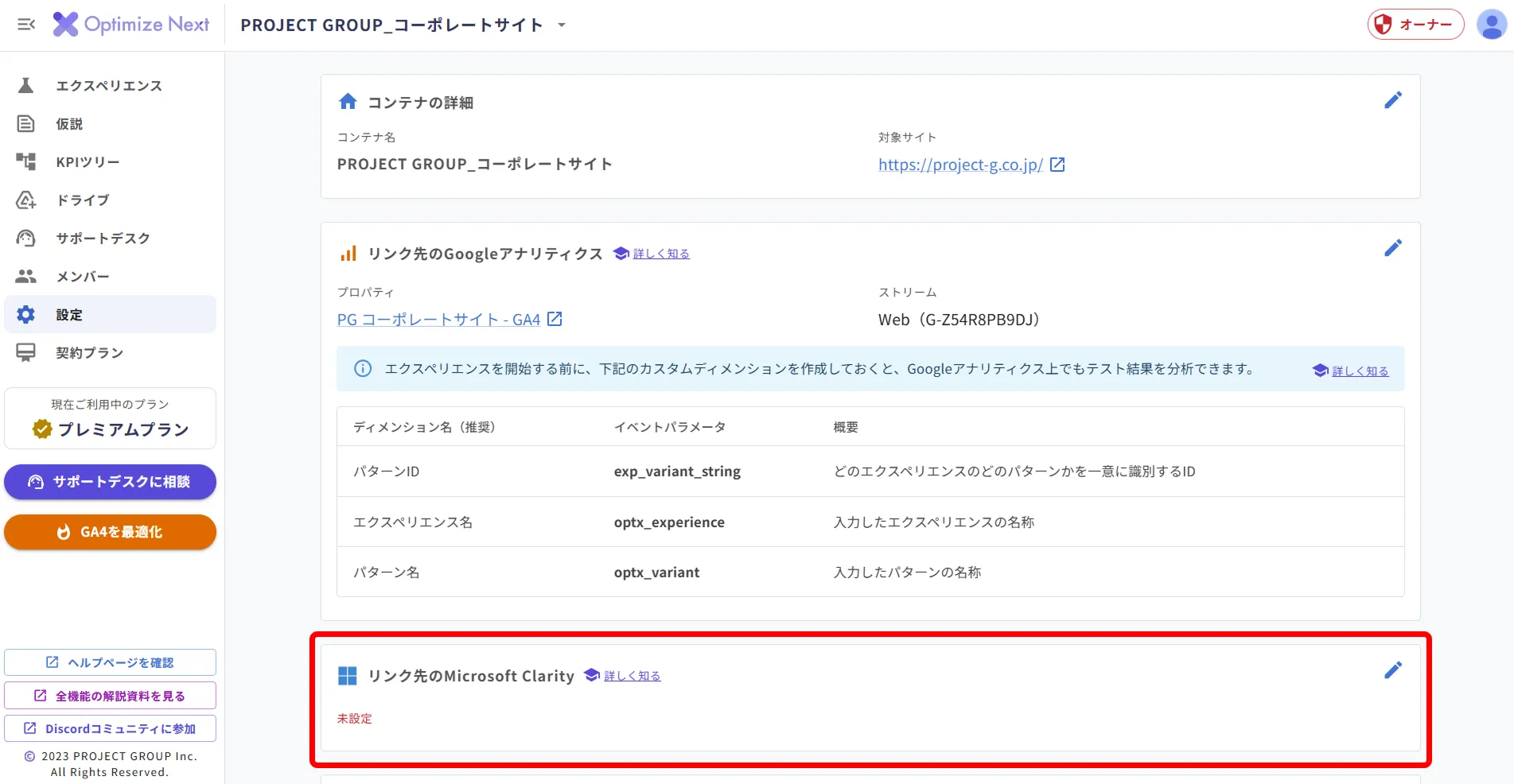Open the user profile avatar icon
1514x784 pixels.
1492,25
